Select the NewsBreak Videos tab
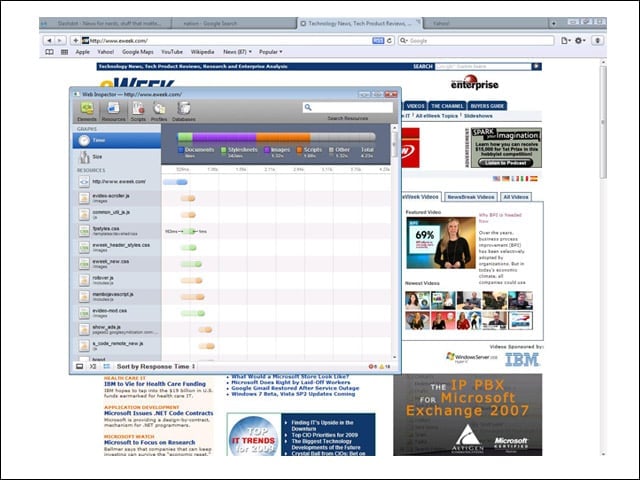This screenshot has width=640, height=480. pyautogui.click(x=471, y=197)
